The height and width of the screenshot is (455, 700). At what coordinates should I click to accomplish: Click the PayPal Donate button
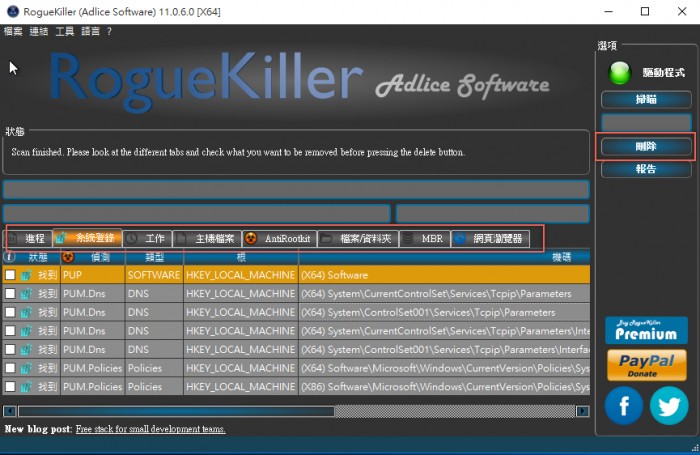(x=646, y=365)
